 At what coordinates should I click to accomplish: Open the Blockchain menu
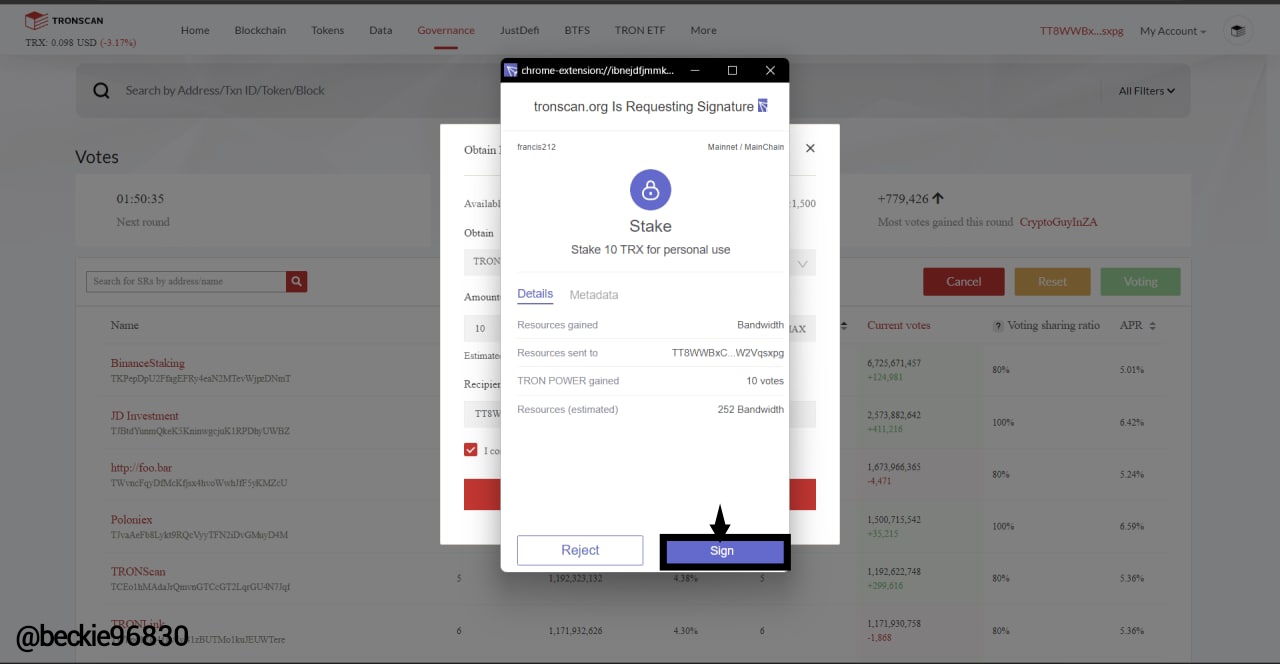[x=260, y=30]
